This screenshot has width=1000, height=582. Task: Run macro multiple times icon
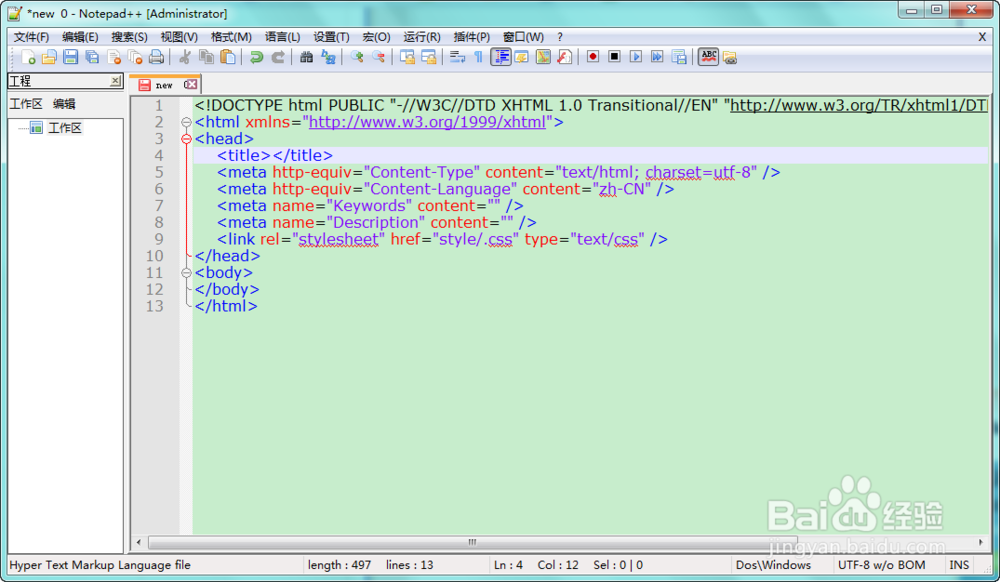tap(658, 57)
